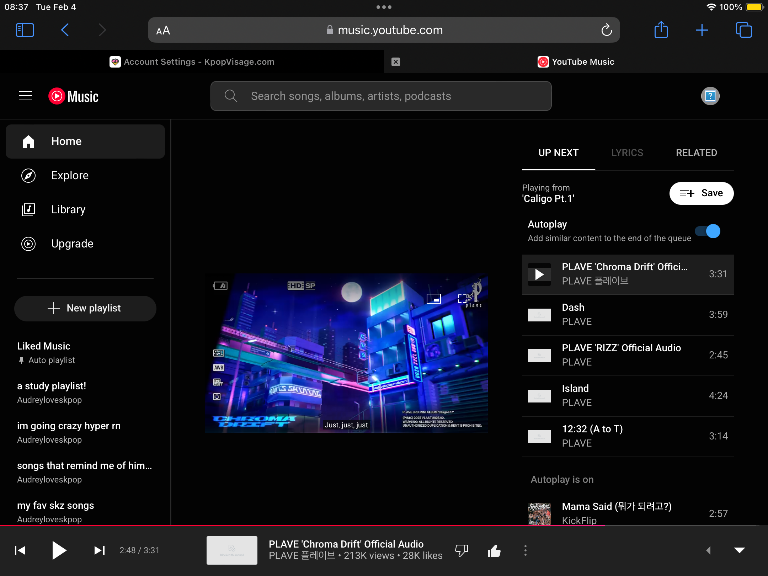The width and height of the screenshot is (768, 576).
Task: Focus the search songs input field
Action: [381, 96]
